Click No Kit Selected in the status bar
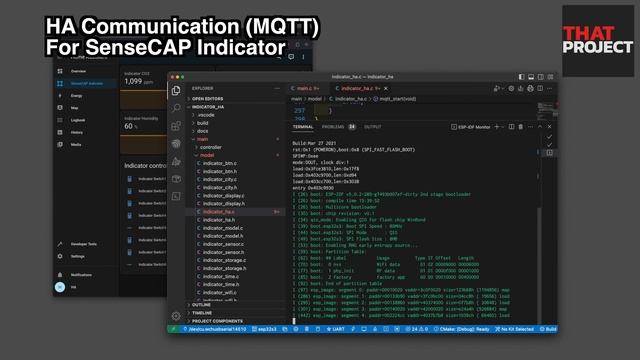Image resolution: width=640 pixels, height=360 pixels. [x=514, y=329]
